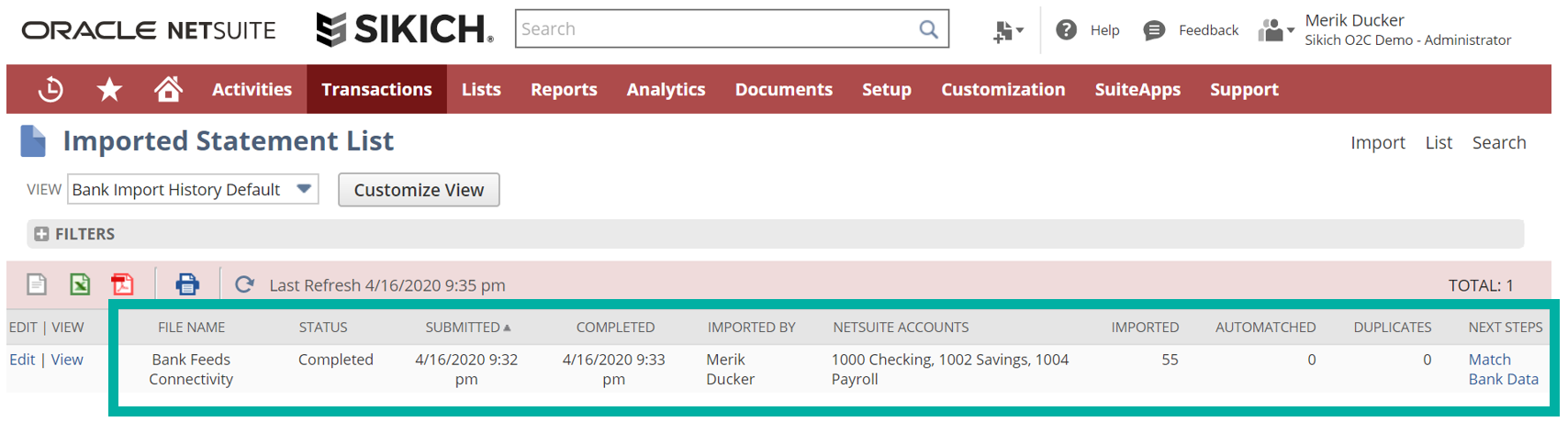
Task: Open the user role switcher dropdown
Action: pyautogui.click(x=1275, y=31)
